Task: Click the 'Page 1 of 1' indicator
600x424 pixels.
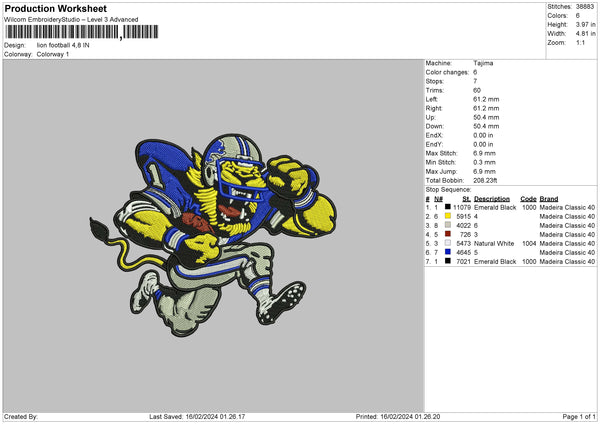Action: click(579, 416)
